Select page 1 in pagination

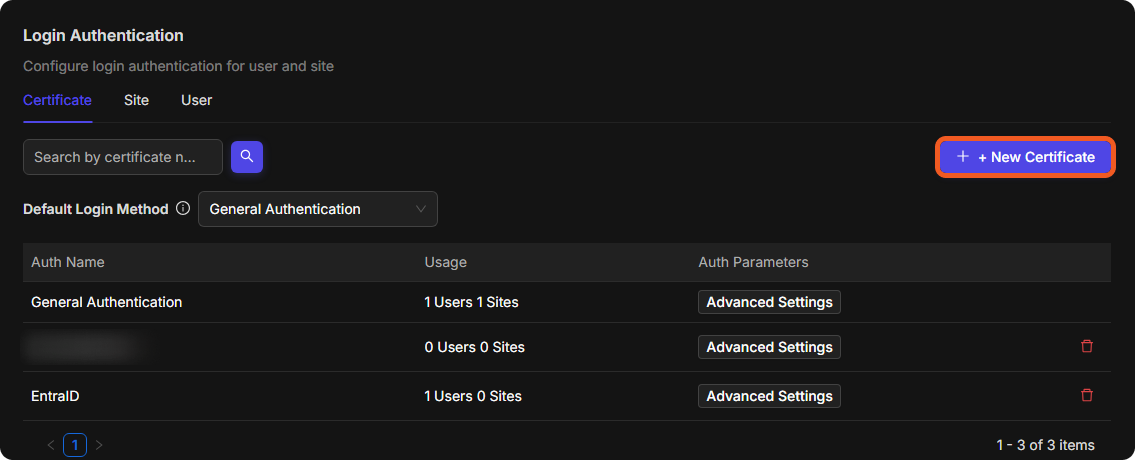[x=75, y=445]
